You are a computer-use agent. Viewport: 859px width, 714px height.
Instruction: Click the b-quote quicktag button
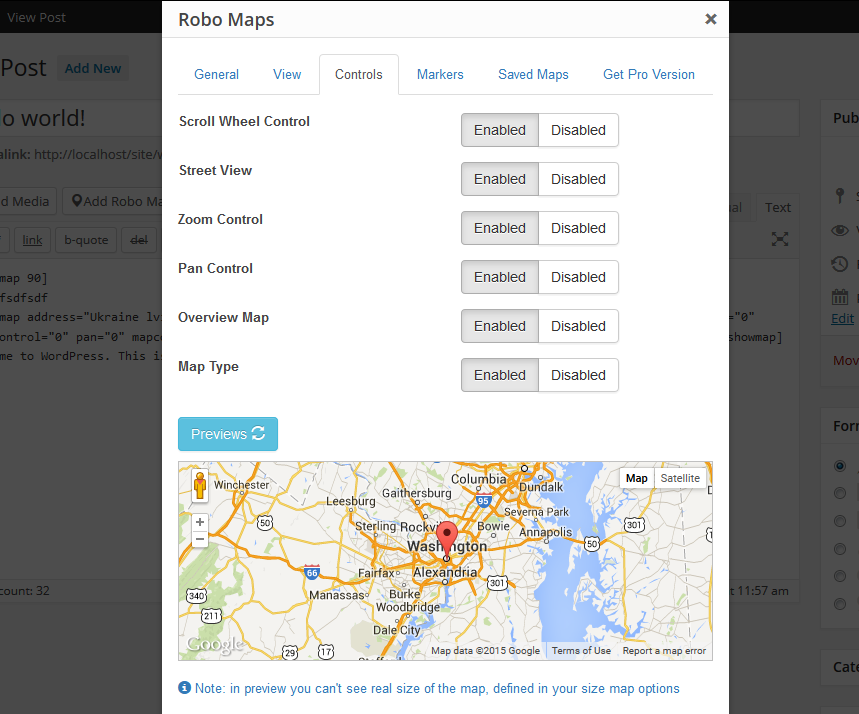tap(86, 240)
